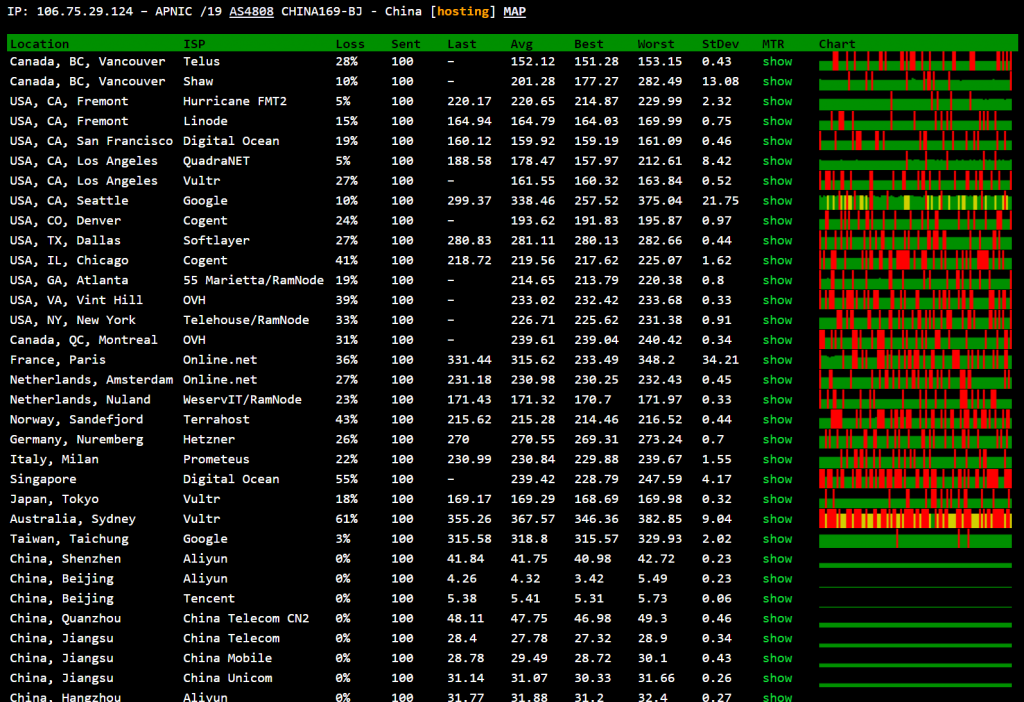1024x702 pixels.
Task: Show MTR for the Vancouver Telus row
Action: (777, 61)
